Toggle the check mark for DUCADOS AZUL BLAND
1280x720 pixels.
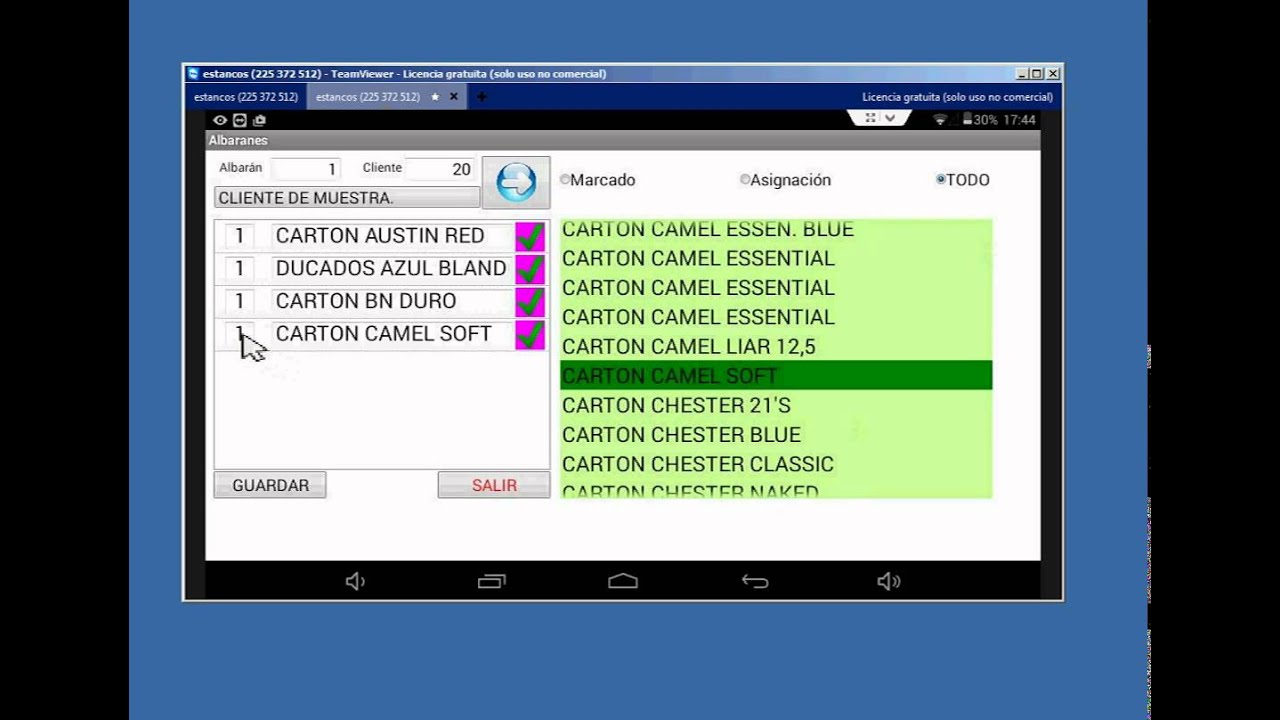point(530,269)
